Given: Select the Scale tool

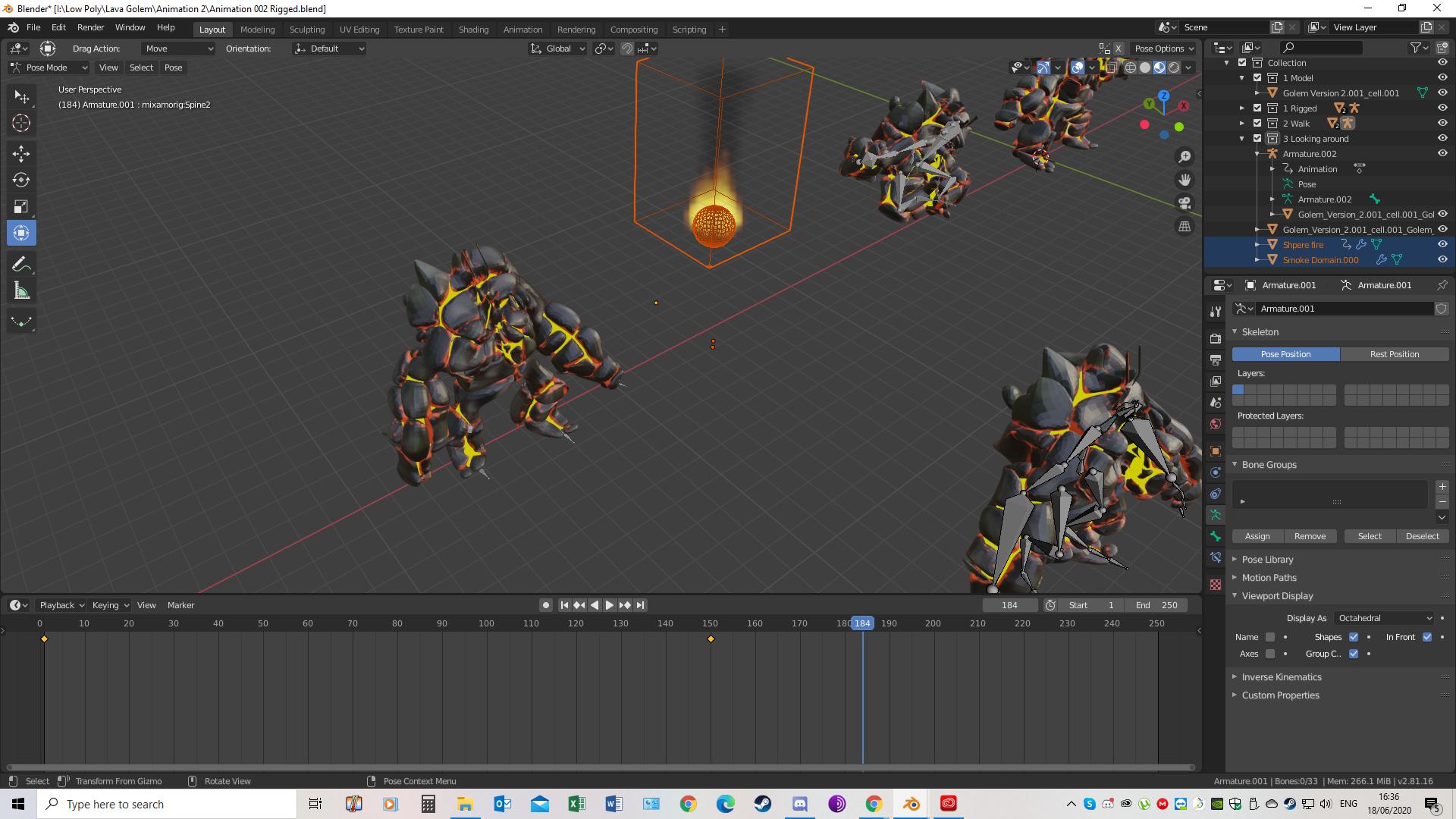Looking at the screenshot, I should [21, 206].
